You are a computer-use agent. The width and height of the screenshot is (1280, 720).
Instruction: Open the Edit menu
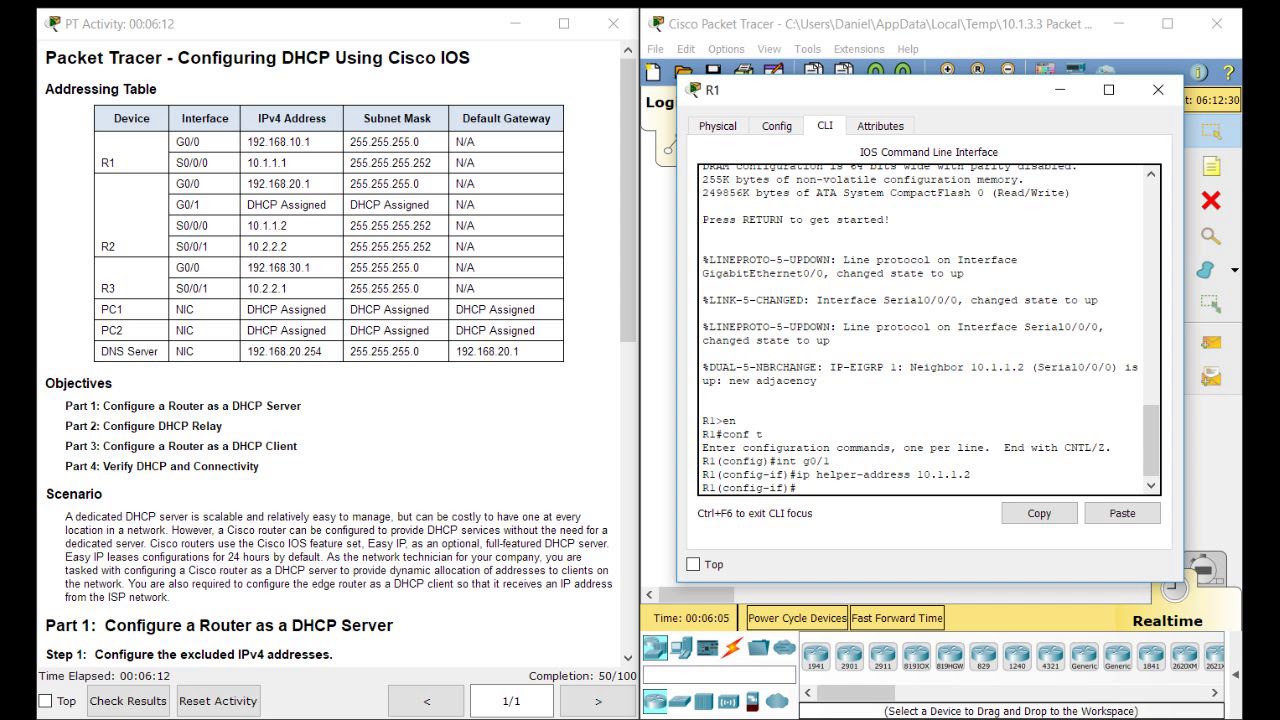686,49
